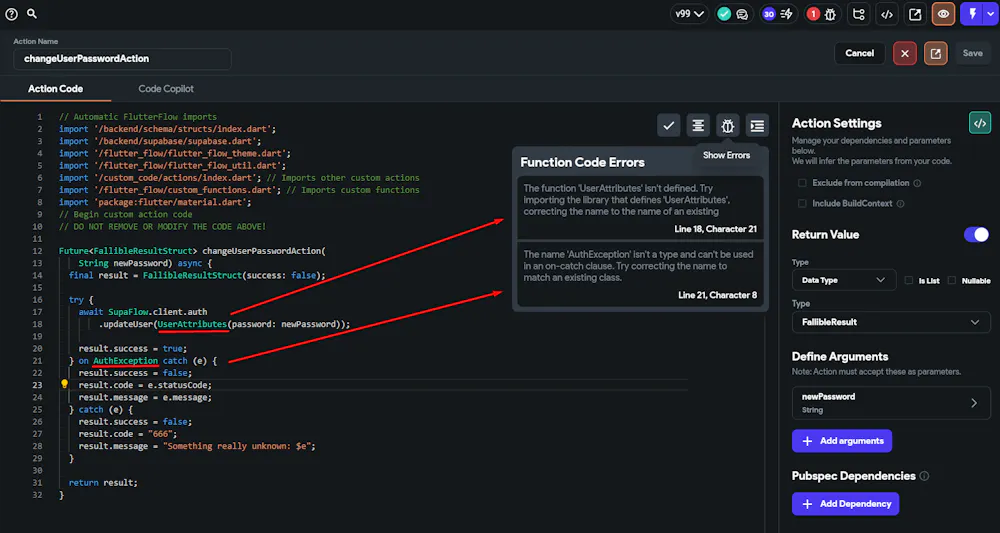Select the UserAttributes error at Line 18
The width and height of the screenshot is (1000, 533).
pos(640,207)
